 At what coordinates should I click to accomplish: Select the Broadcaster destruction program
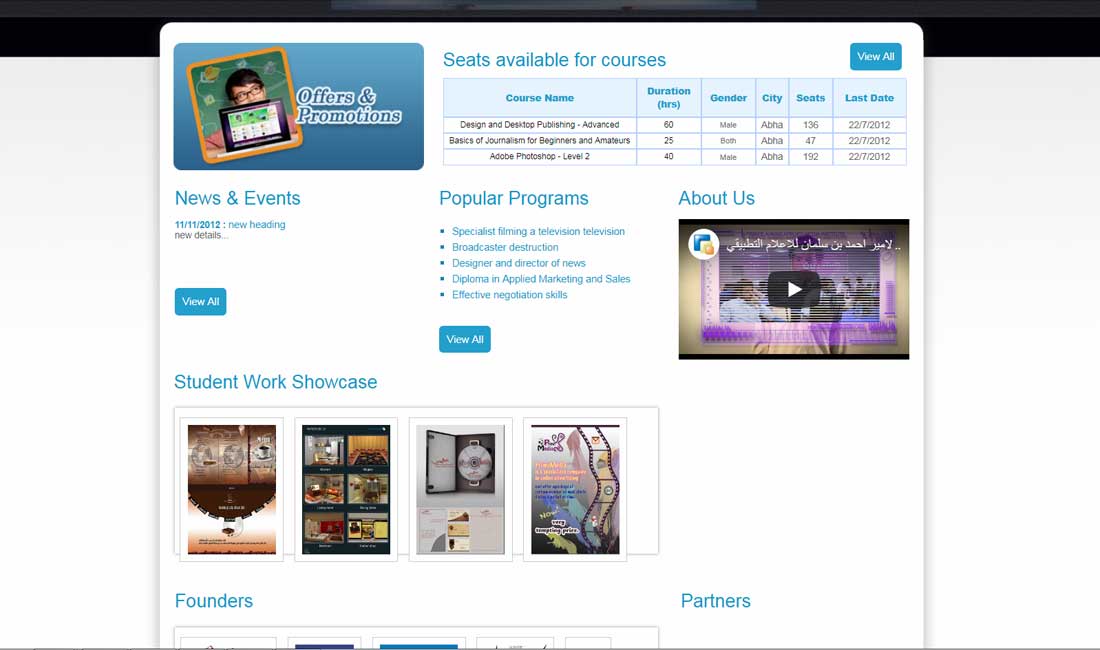(x=505, y=247)
